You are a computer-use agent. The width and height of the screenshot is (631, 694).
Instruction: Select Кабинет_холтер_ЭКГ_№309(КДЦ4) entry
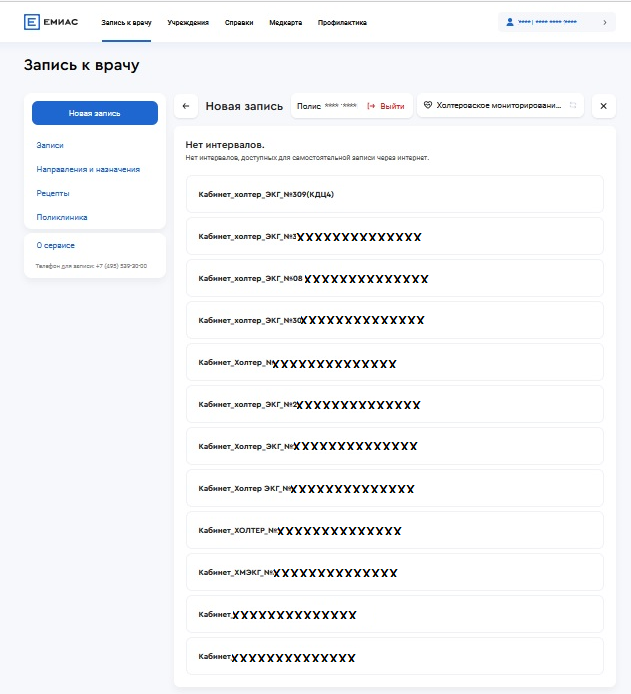coord(394,194)
